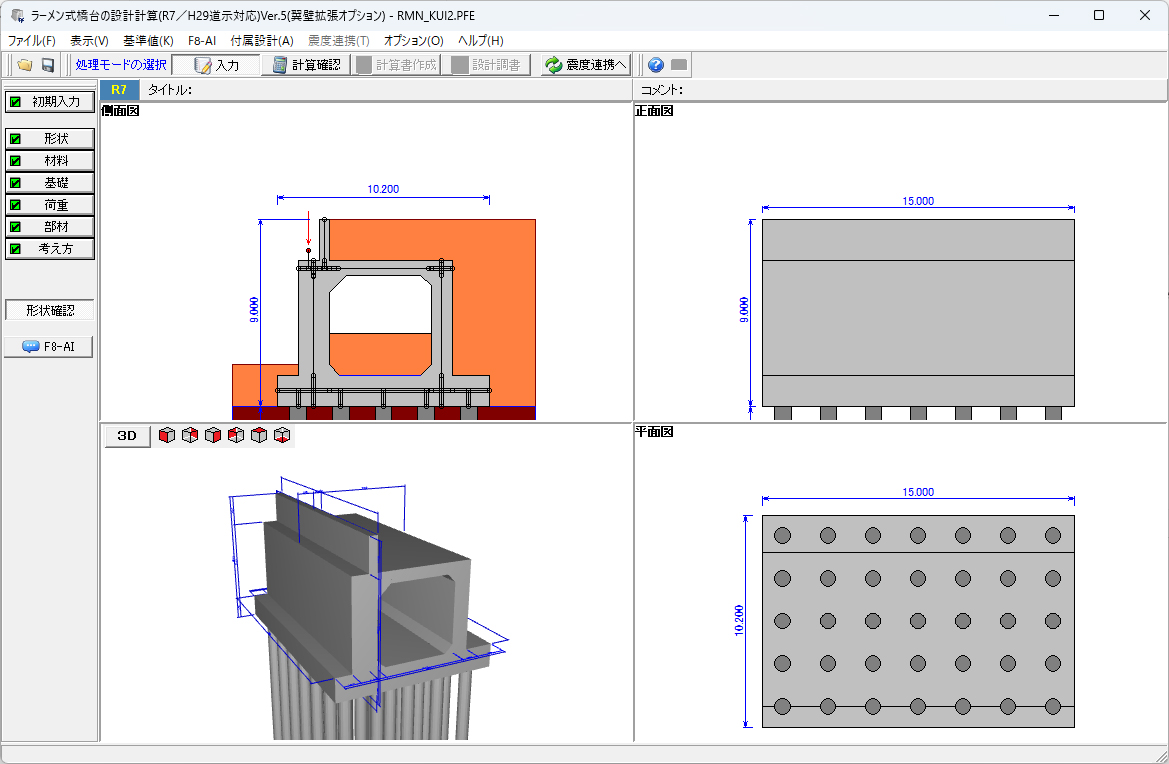Launch 震度連携へ seismic linkage

tap(586, 65)
